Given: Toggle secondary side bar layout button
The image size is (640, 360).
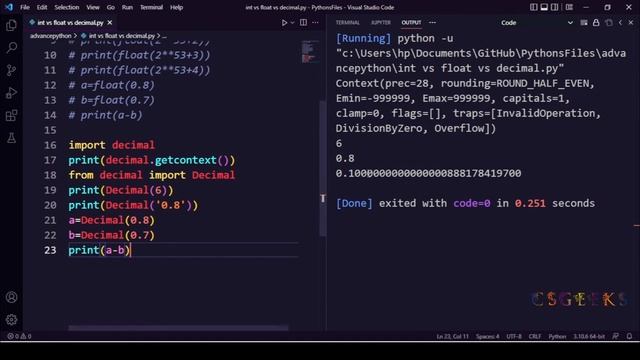Looking at the screenshot, I should pos(555,7).
